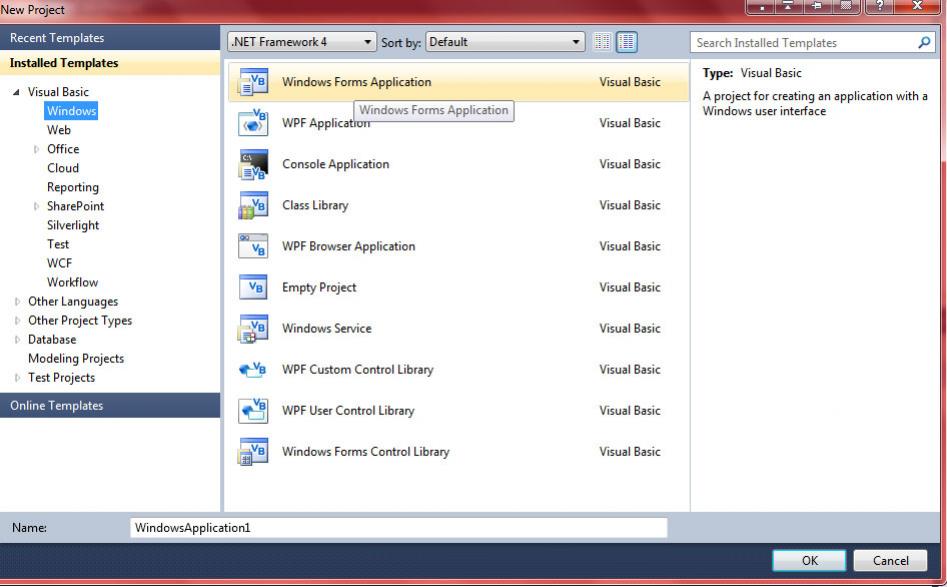Select the Modeling Projects category
This screenshot has width=947, height=587.
coord(75,359)
